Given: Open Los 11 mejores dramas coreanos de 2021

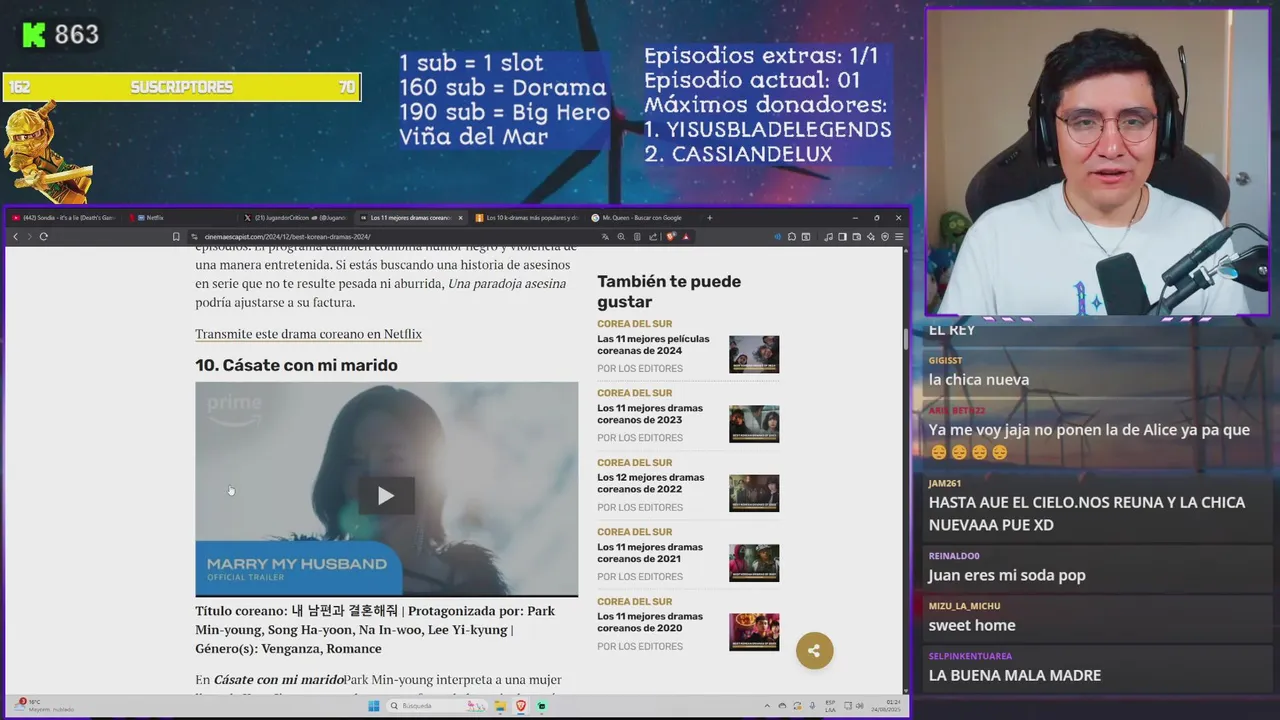Looking at the screenshot, I should click(x=650, y=553).
